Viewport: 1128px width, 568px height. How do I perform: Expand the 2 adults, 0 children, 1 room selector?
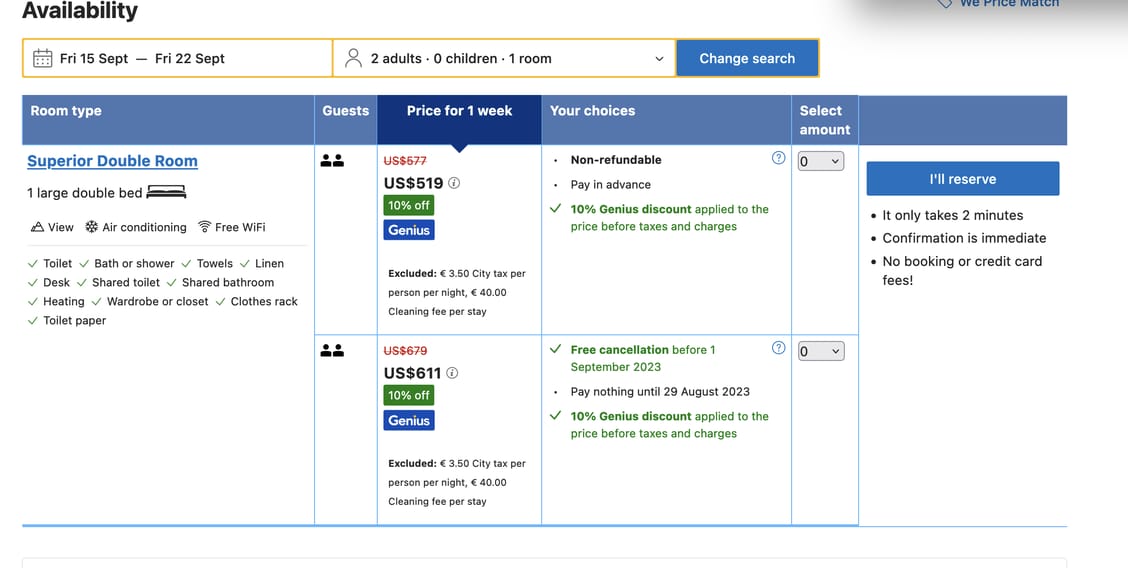(x=505, y=58)
